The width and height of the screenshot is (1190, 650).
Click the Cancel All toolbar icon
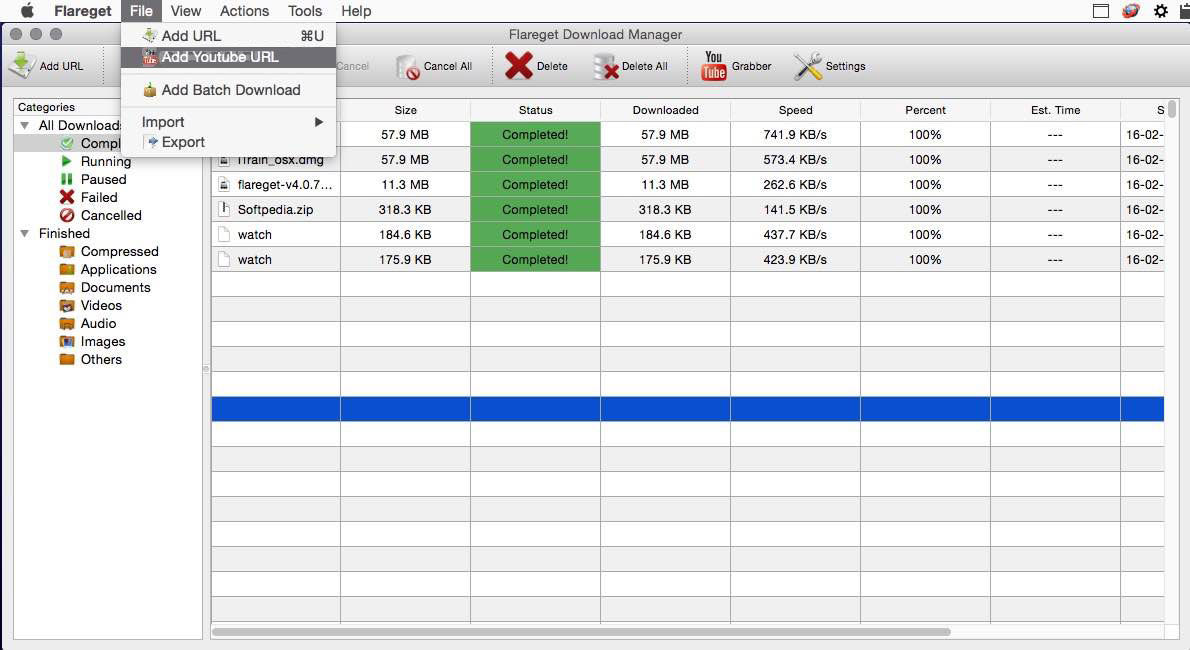tap(408, 67)
